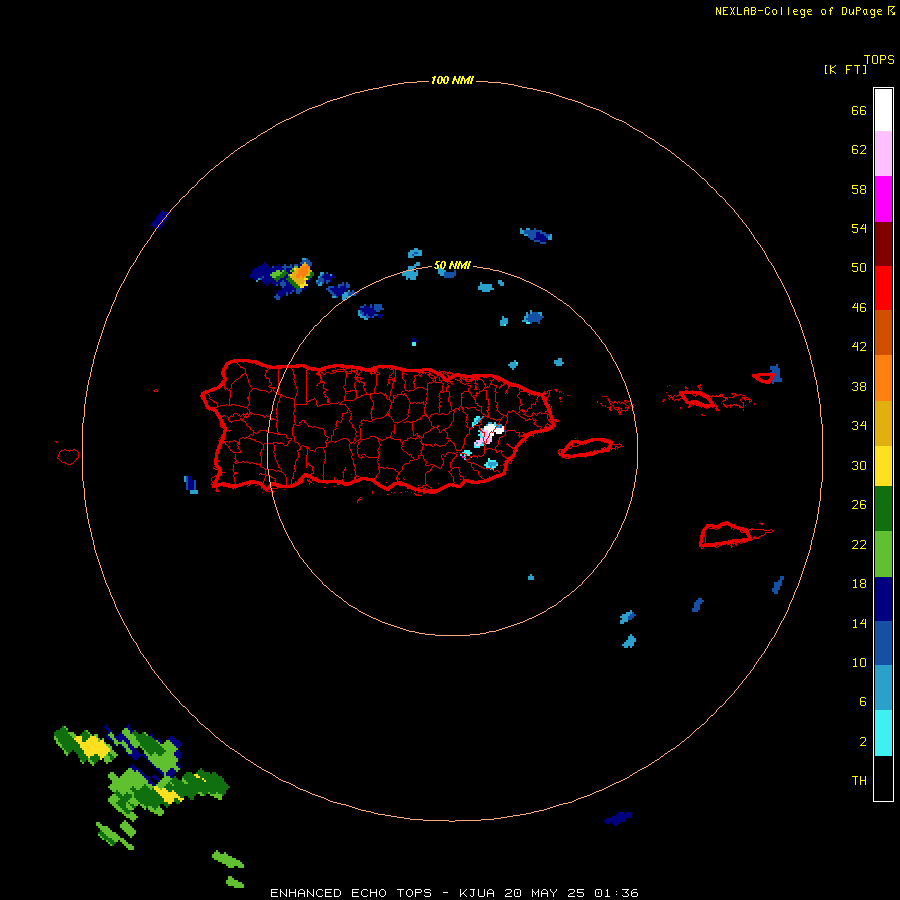Pick the magenta legend color band
This screenshot has height=900, width=900.
pos(883,199)
